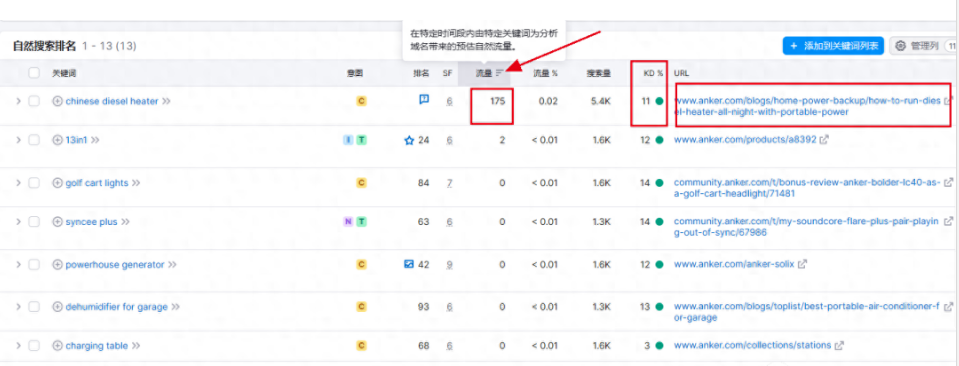Click KD value 3 in charging table row
The height and width of the screenshot is (366, 959).
(647, 346)
